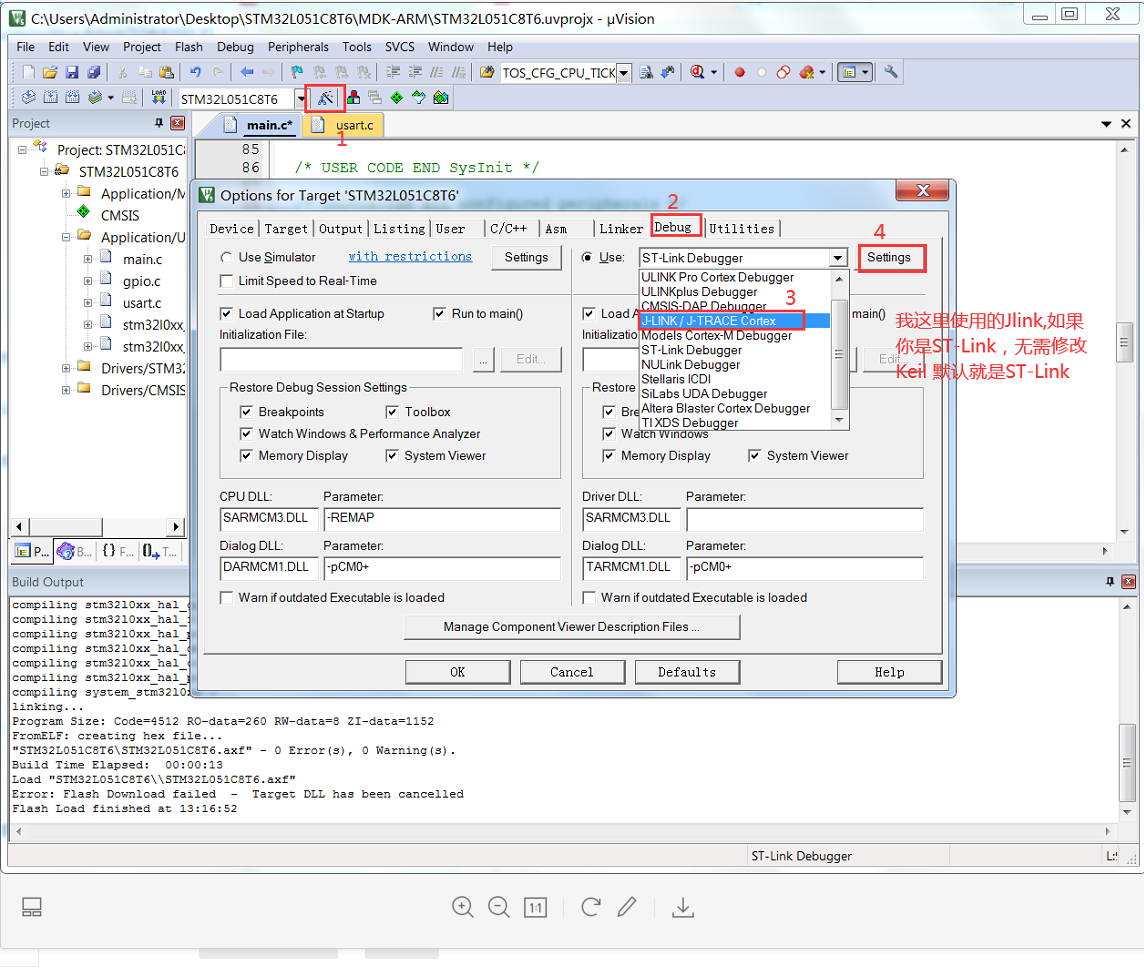
Task: Uncheck simulator Load Application at Startup
Action: coord(226,314)
